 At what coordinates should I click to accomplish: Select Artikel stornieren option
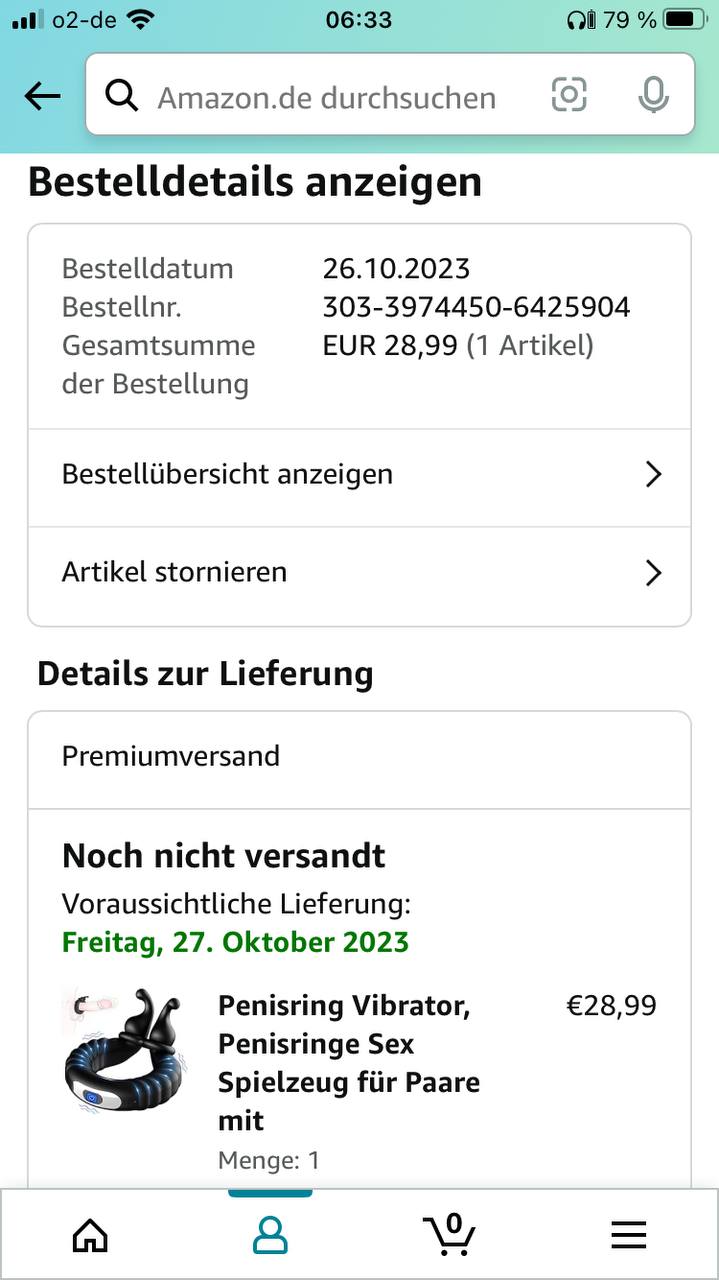[x=300, y=572]
